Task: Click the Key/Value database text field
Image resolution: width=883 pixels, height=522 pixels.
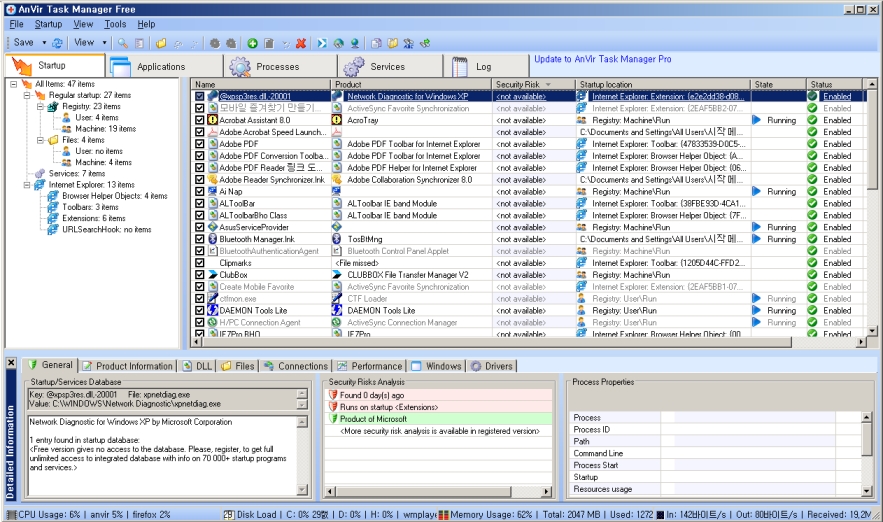Action: point(163,399)
